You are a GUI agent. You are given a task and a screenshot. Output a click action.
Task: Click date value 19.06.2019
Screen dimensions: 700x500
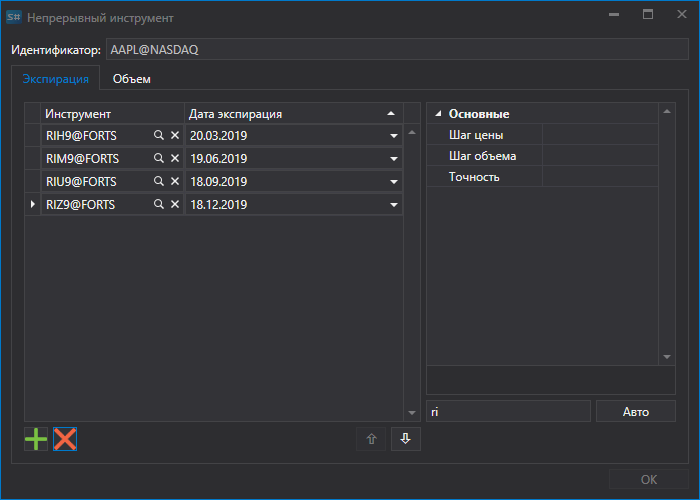point(218,158)
